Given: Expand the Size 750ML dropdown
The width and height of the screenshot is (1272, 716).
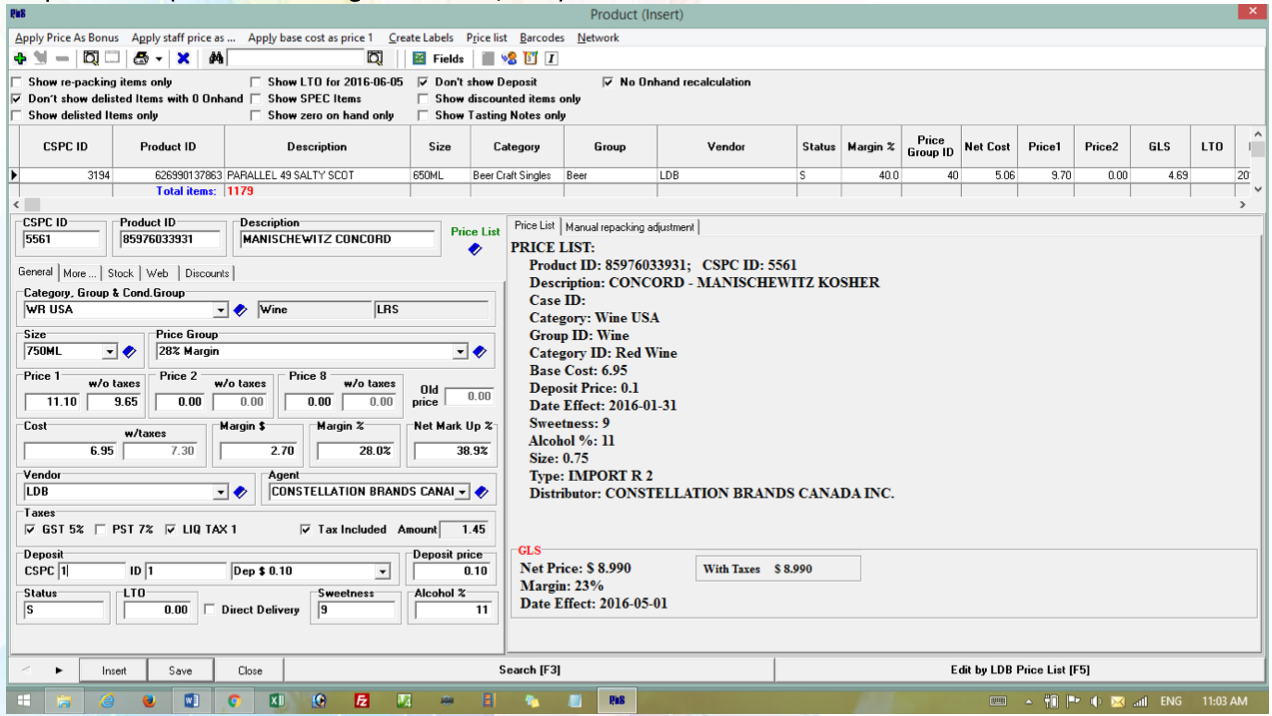Looking at the screenshot, I should tap(110, 352).
